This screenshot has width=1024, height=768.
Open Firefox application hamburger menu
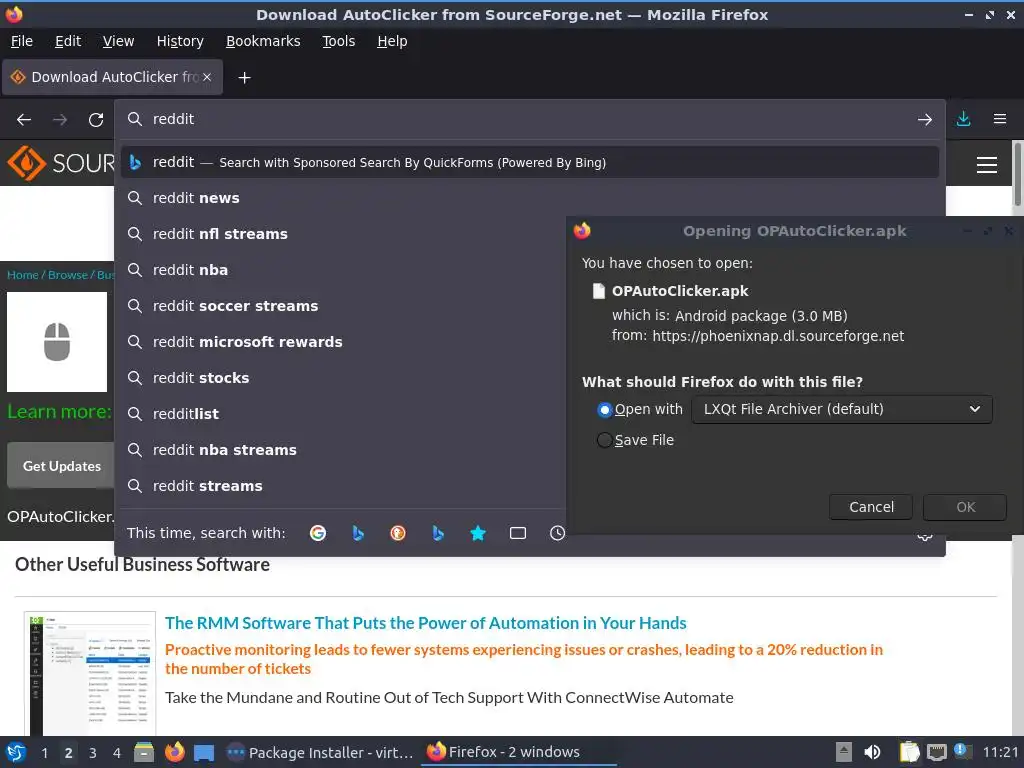click(x=1000, y=119)
